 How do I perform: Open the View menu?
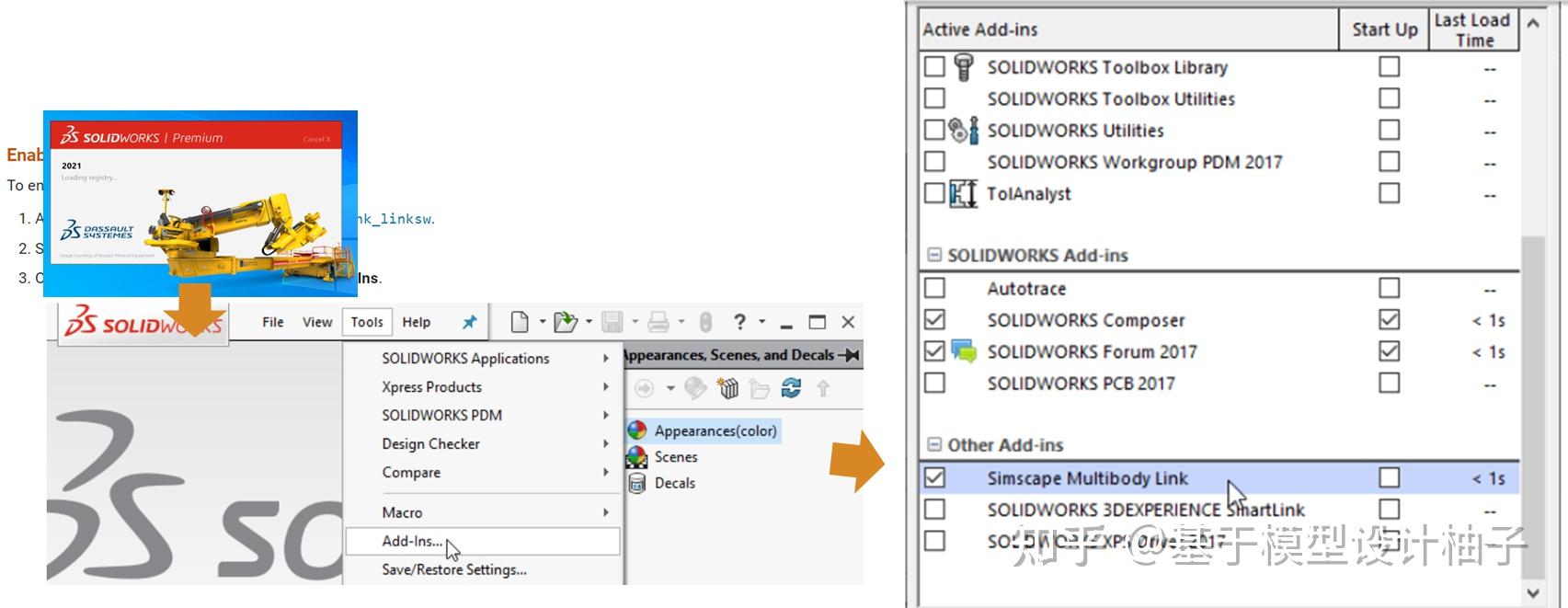point(317,322)
